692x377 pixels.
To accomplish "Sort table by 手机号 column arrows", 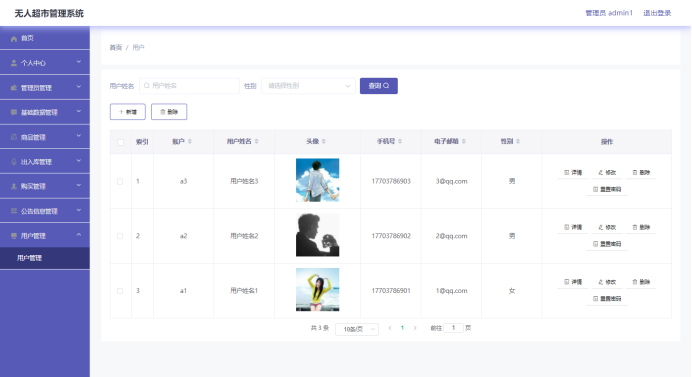I will (400, 141).
